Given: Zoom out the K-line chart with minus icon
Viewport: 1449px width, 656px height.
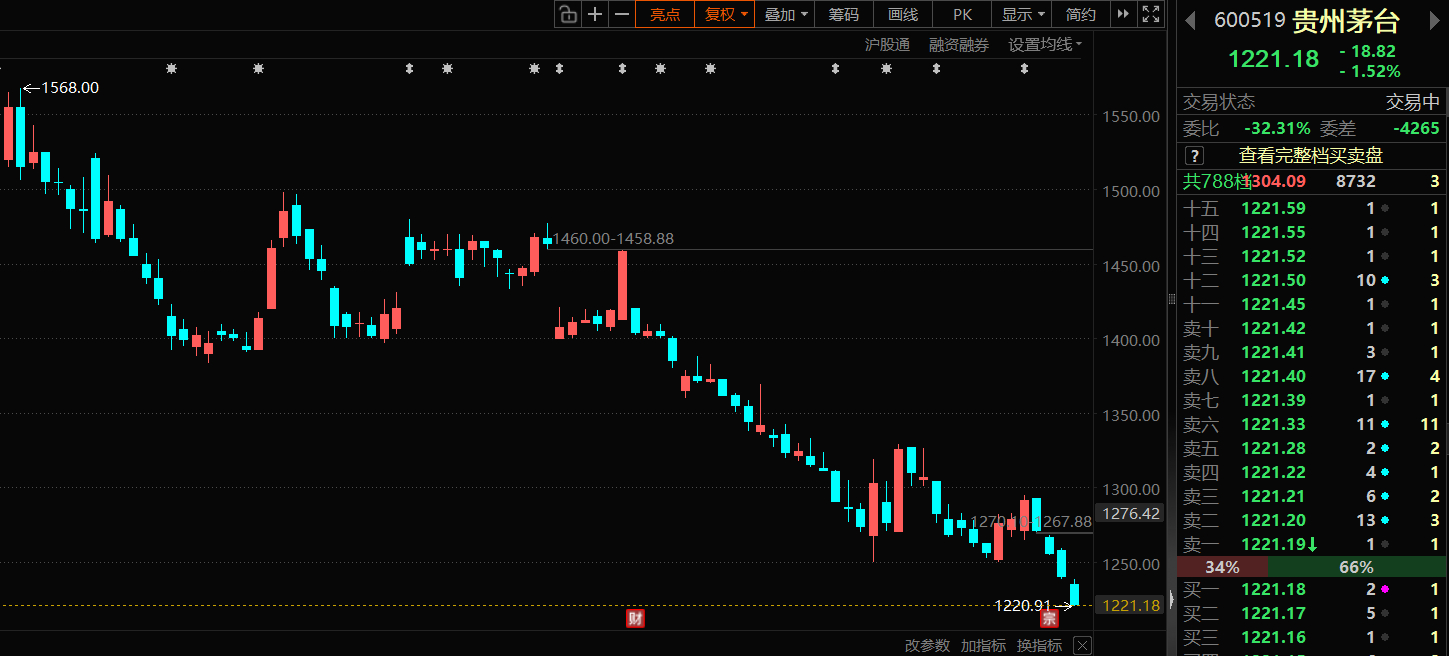Looking at the screenshot, I should 622,14.
